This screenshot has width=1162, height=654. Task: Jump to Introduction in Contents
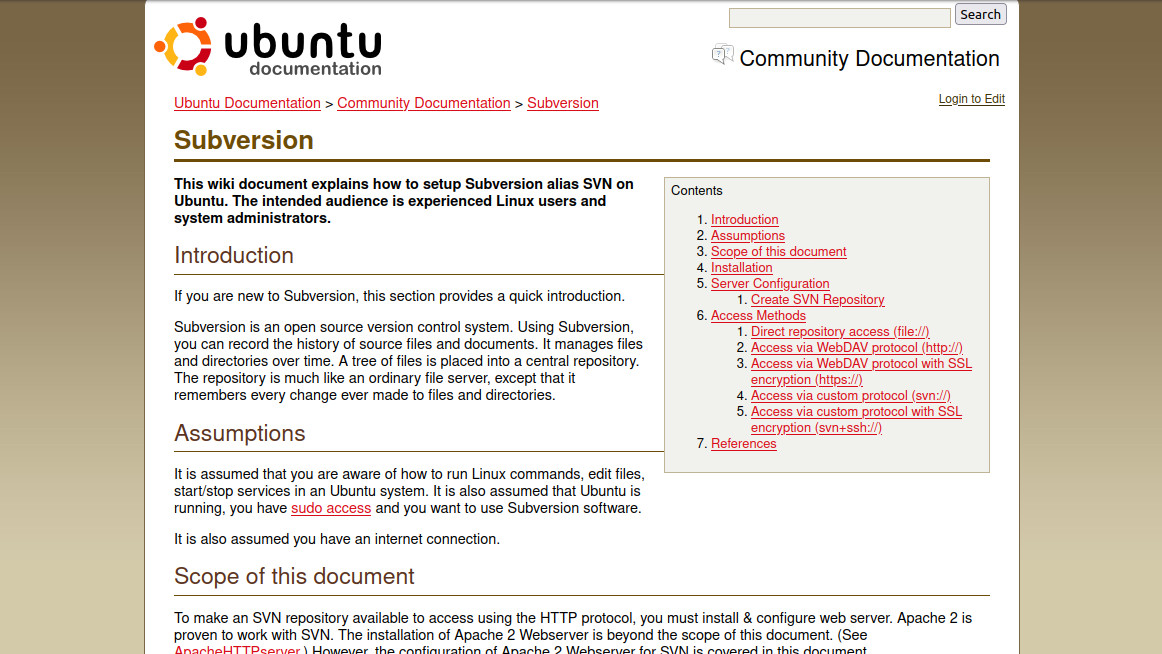[x=744, y=220]
